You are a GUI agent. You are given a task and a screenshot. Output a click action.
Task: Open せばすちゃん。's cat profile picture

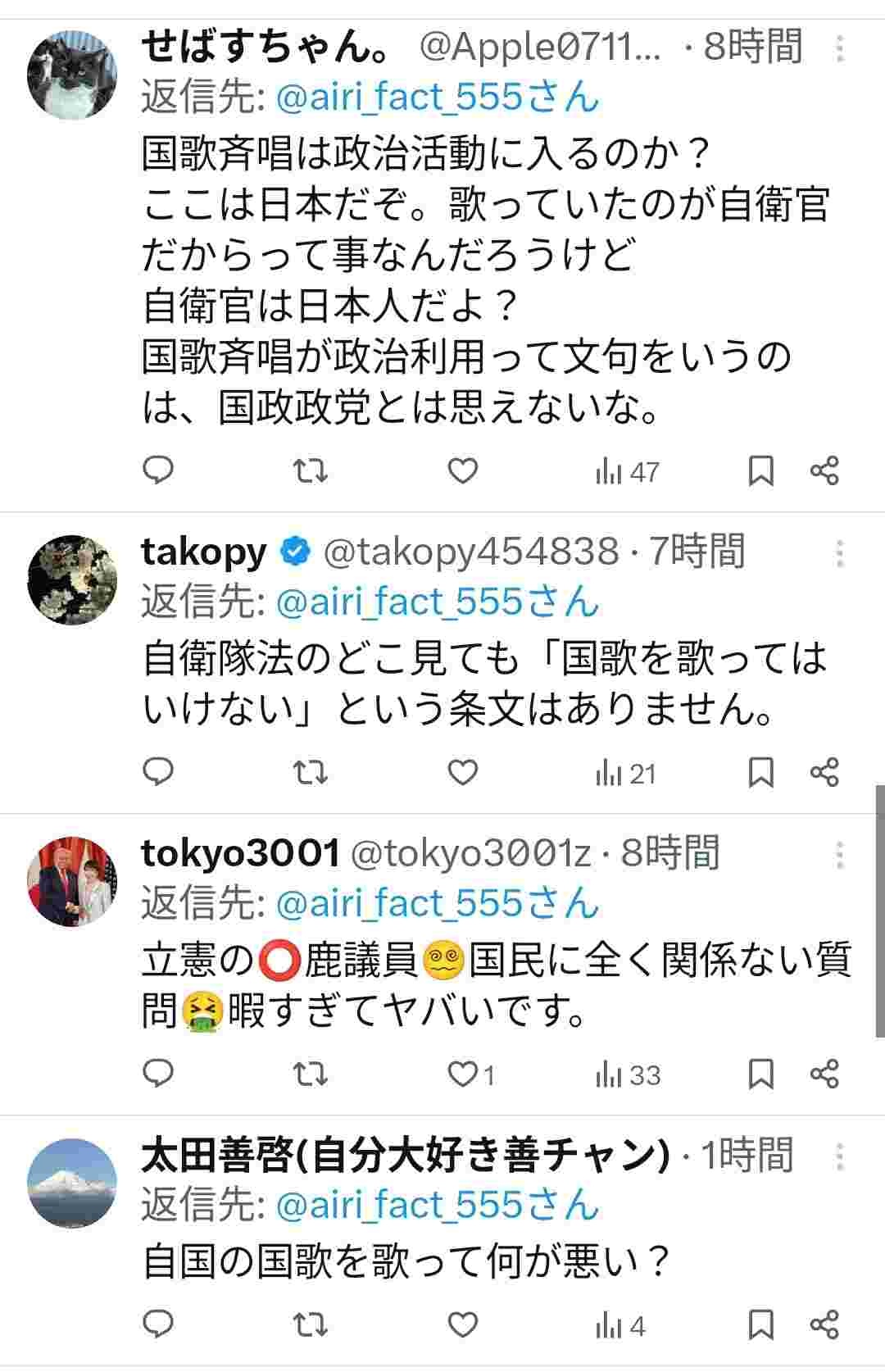click(72, 75)
